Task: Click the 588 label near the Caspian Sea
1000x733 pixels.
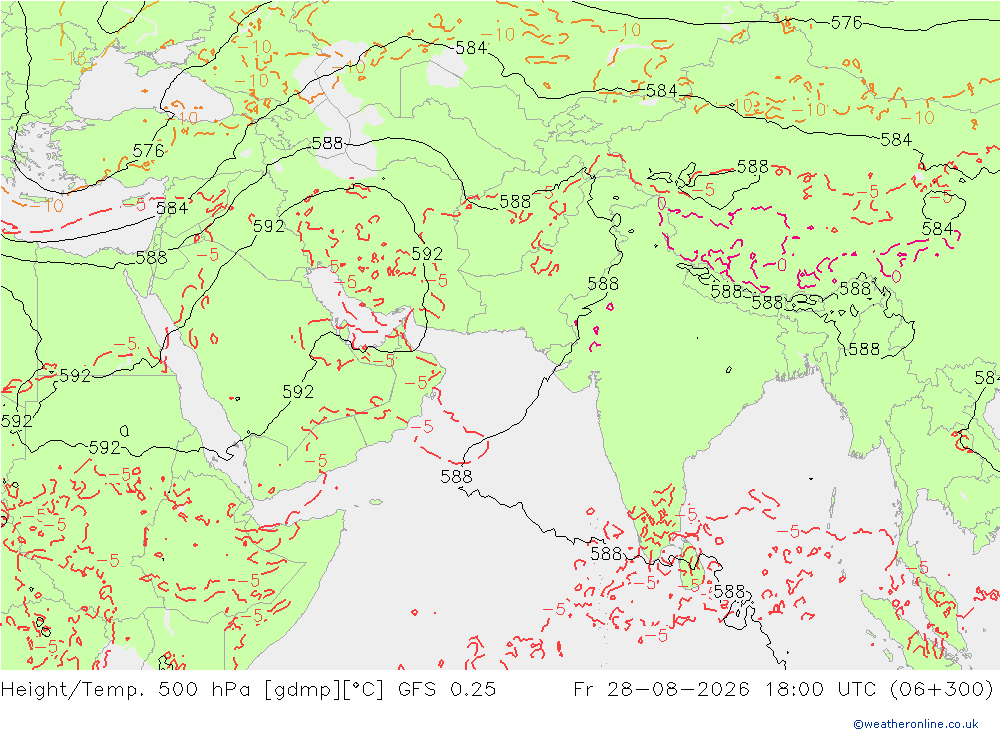Action: click(x=327, y=143)
